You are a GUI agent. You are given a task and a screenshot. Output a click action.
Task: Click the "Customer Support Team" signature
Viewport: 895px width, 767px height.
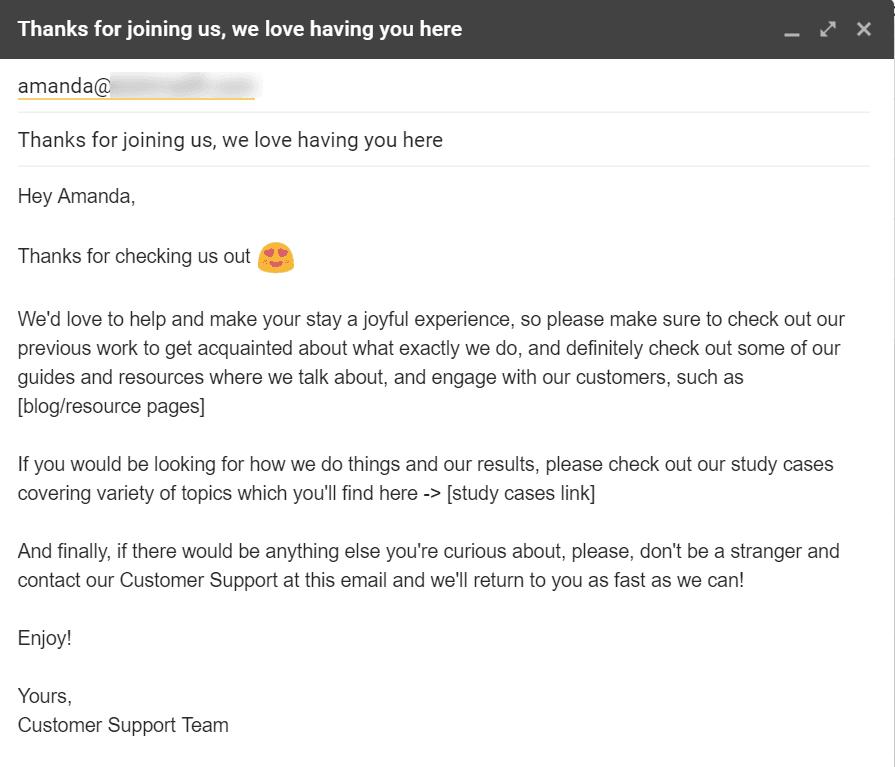pos(123,725)
